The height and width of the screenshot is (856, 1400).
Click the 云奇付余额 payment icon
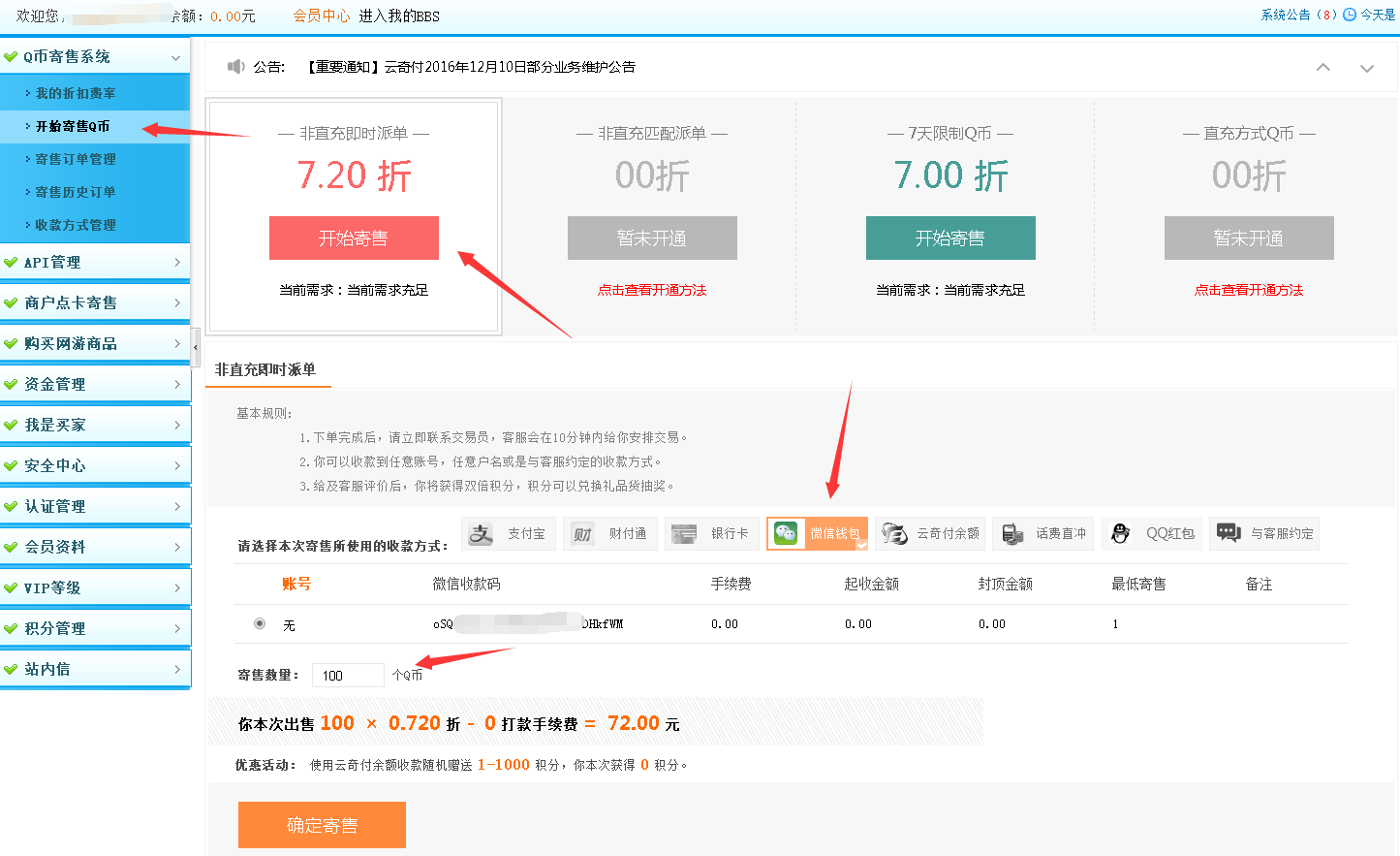(894, 534)
